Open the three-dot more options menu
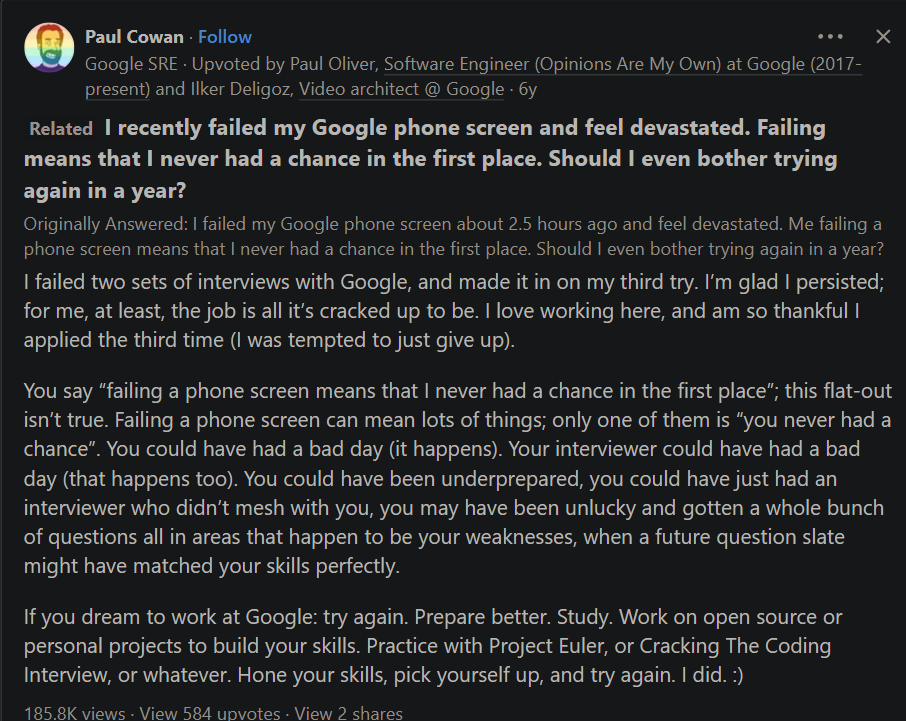 (830, 36)
